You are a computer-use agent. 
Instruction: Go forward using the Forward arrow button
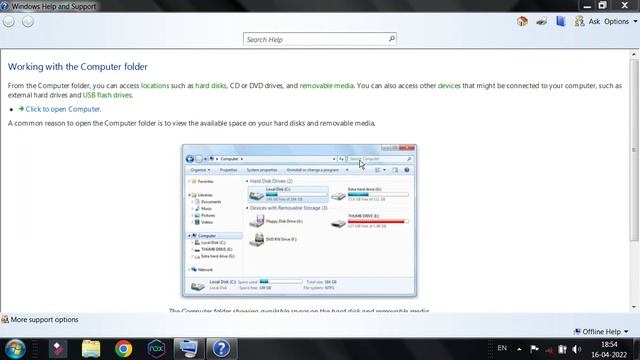pyautogui.click(x=28, y=22)
